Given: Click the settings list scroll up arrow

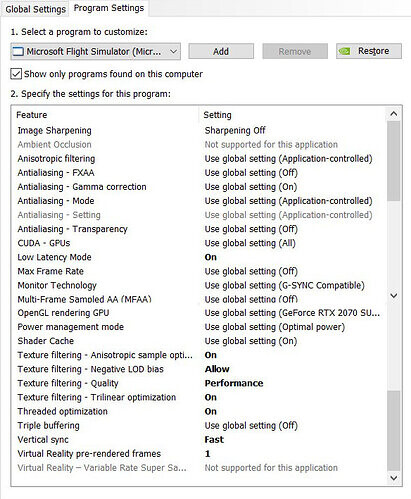Looking at the screenshot, I should [x=393, y=114].
